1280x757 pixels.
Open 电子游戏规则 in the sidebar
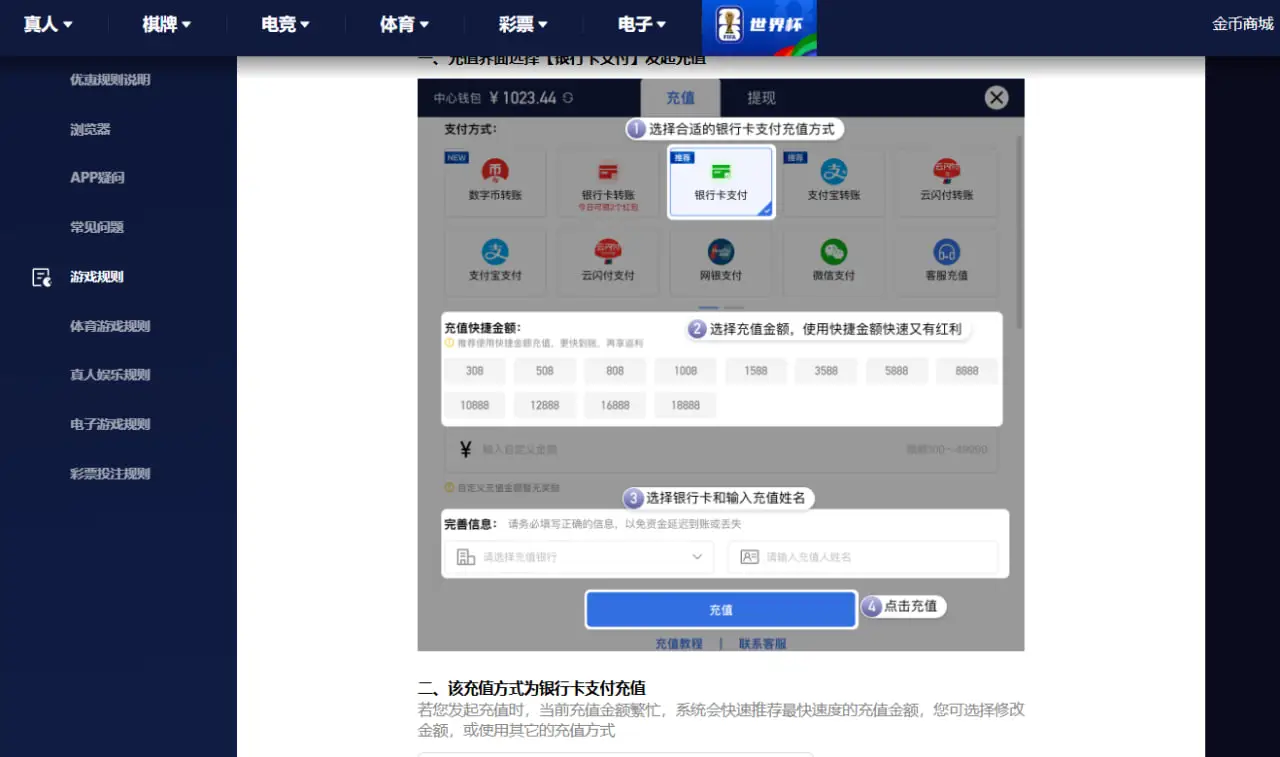110,424
